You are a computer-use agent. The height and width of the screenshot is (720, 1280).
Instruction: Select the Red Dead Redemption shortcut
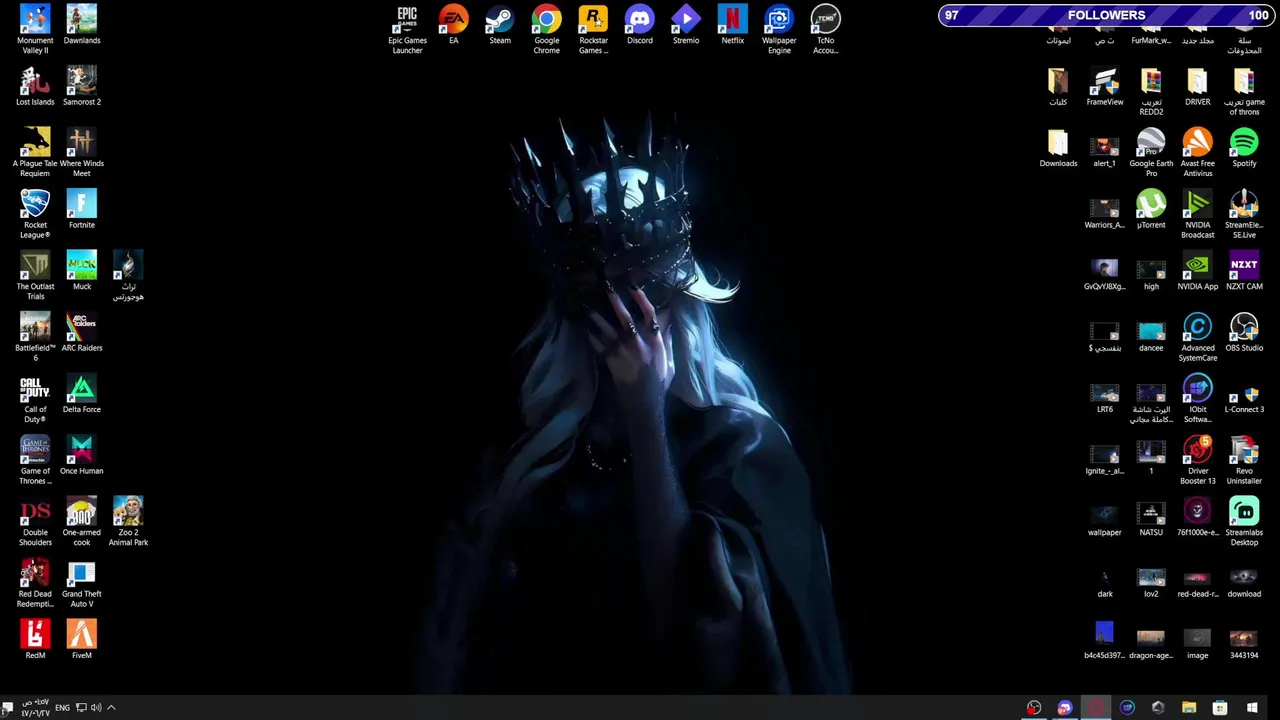coord(35,583)
